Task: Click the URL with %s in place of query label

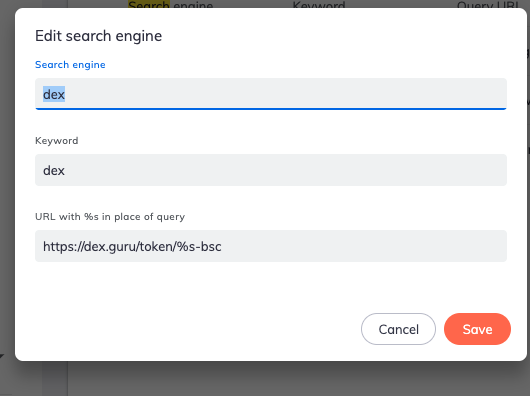Action: tap(110, 217)
